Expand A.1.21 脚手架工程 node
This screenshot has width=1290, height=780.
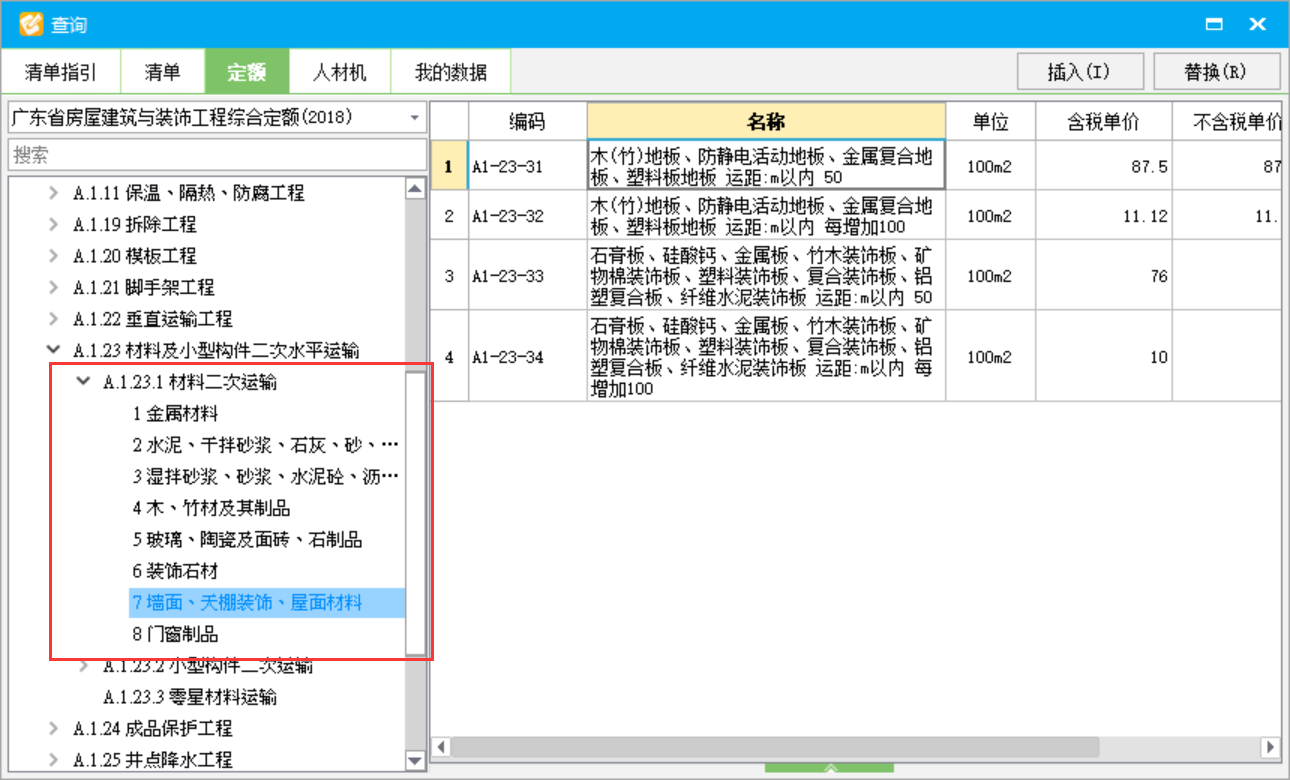pyautogui.click(x=53, y=288)
